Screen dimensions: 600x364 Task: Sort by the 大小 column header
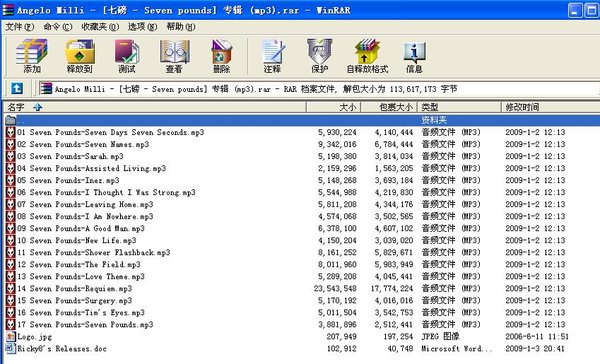(x=333, y=107)
